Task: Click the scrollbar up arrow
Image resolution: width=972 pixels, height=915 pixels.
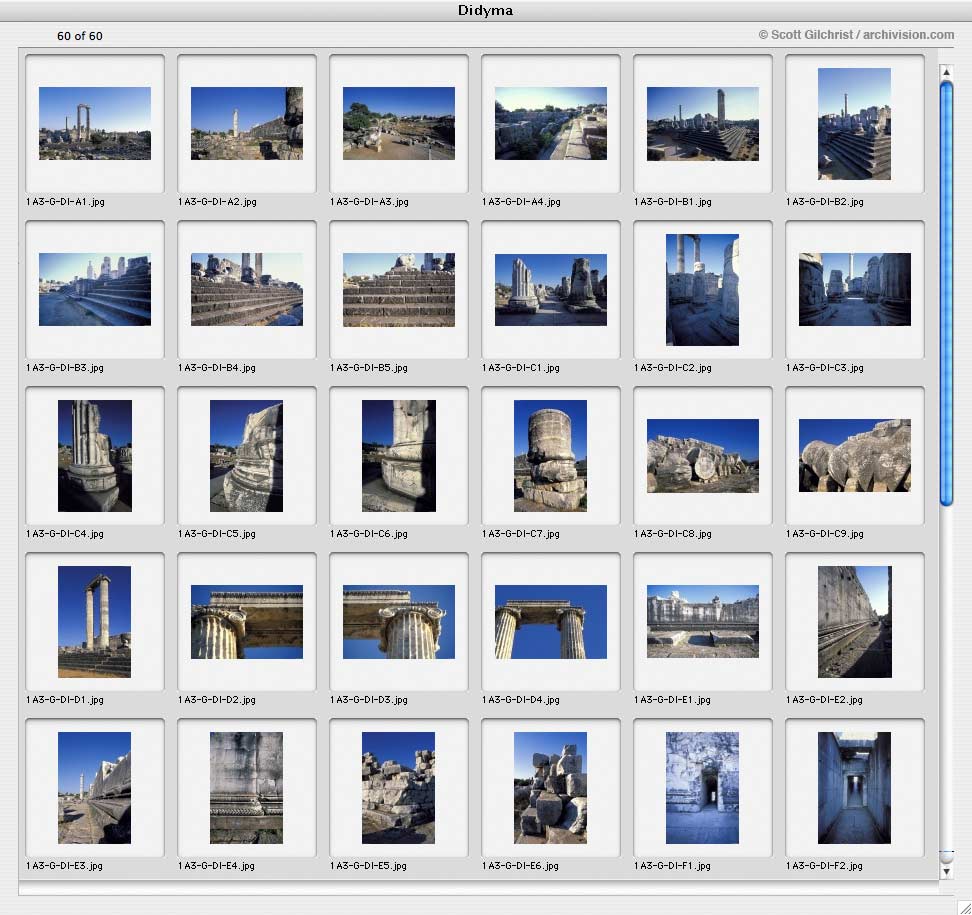Action: pyautogui.click(x=947, y=73)
